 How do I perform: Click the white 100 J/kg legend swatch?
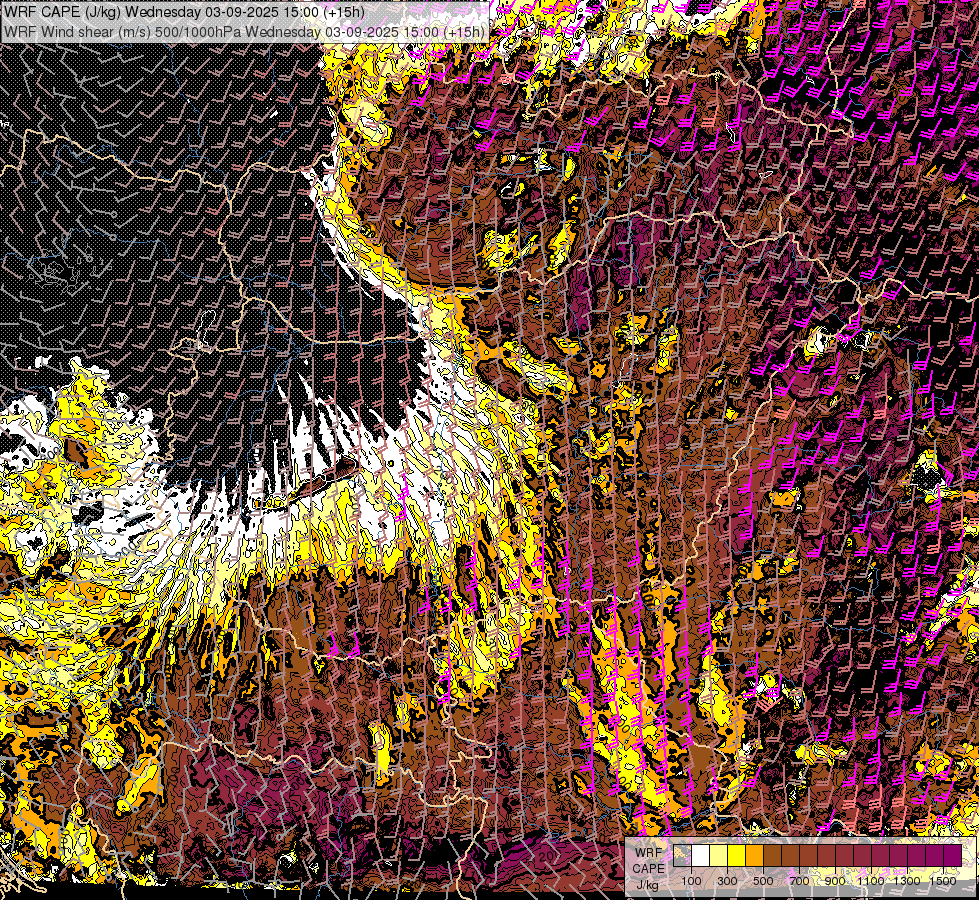[701, 855]
